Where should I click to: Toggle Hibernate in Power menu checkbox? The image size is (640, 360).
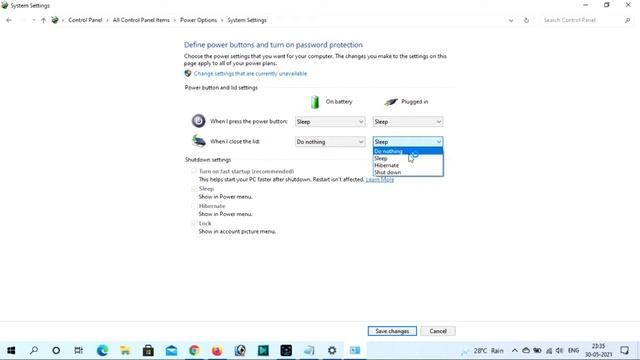click(x=194, y=206)
